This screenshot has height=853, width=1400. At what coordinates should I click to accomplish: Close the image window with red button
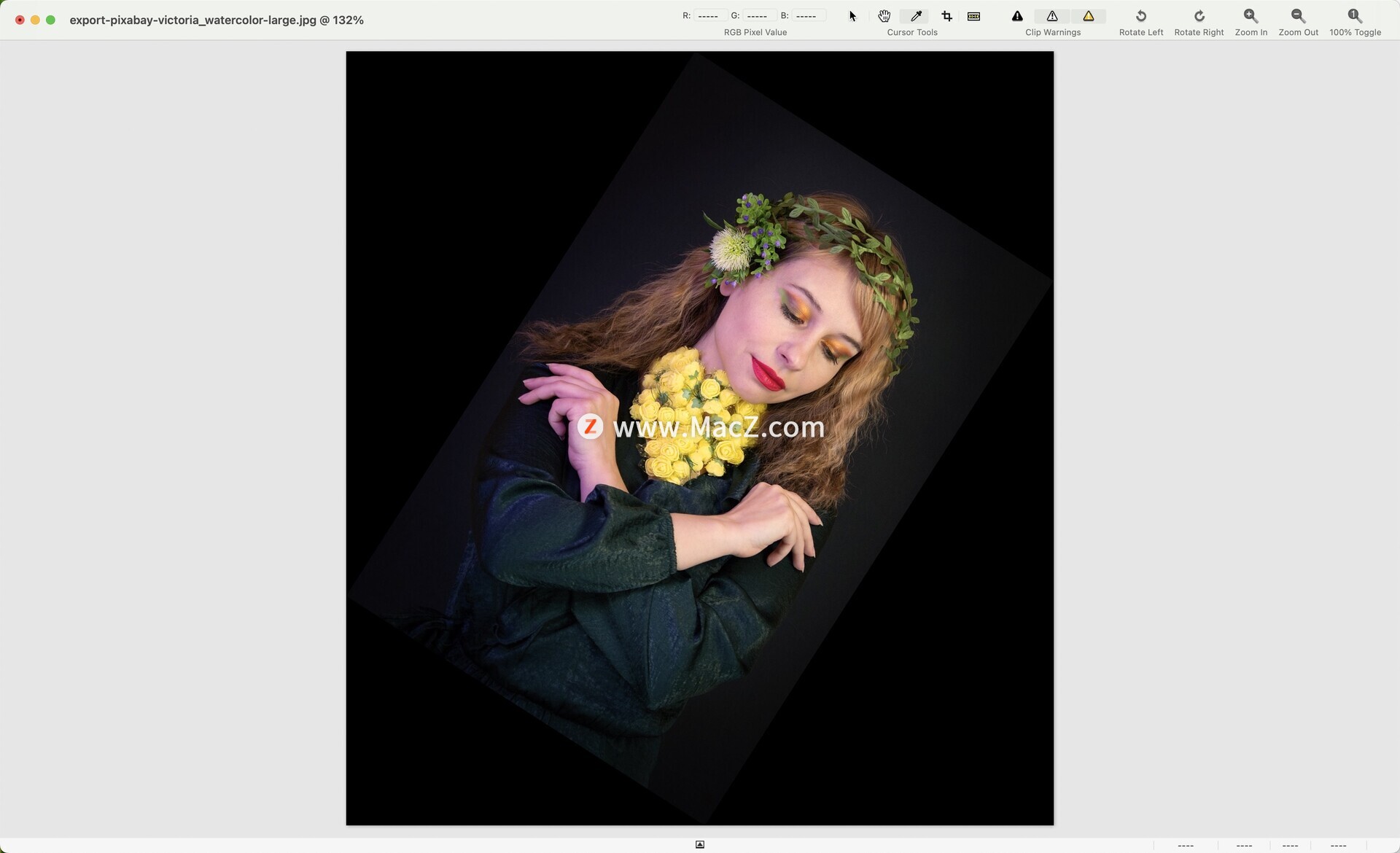pyautogui.click(x=20, y=20)
